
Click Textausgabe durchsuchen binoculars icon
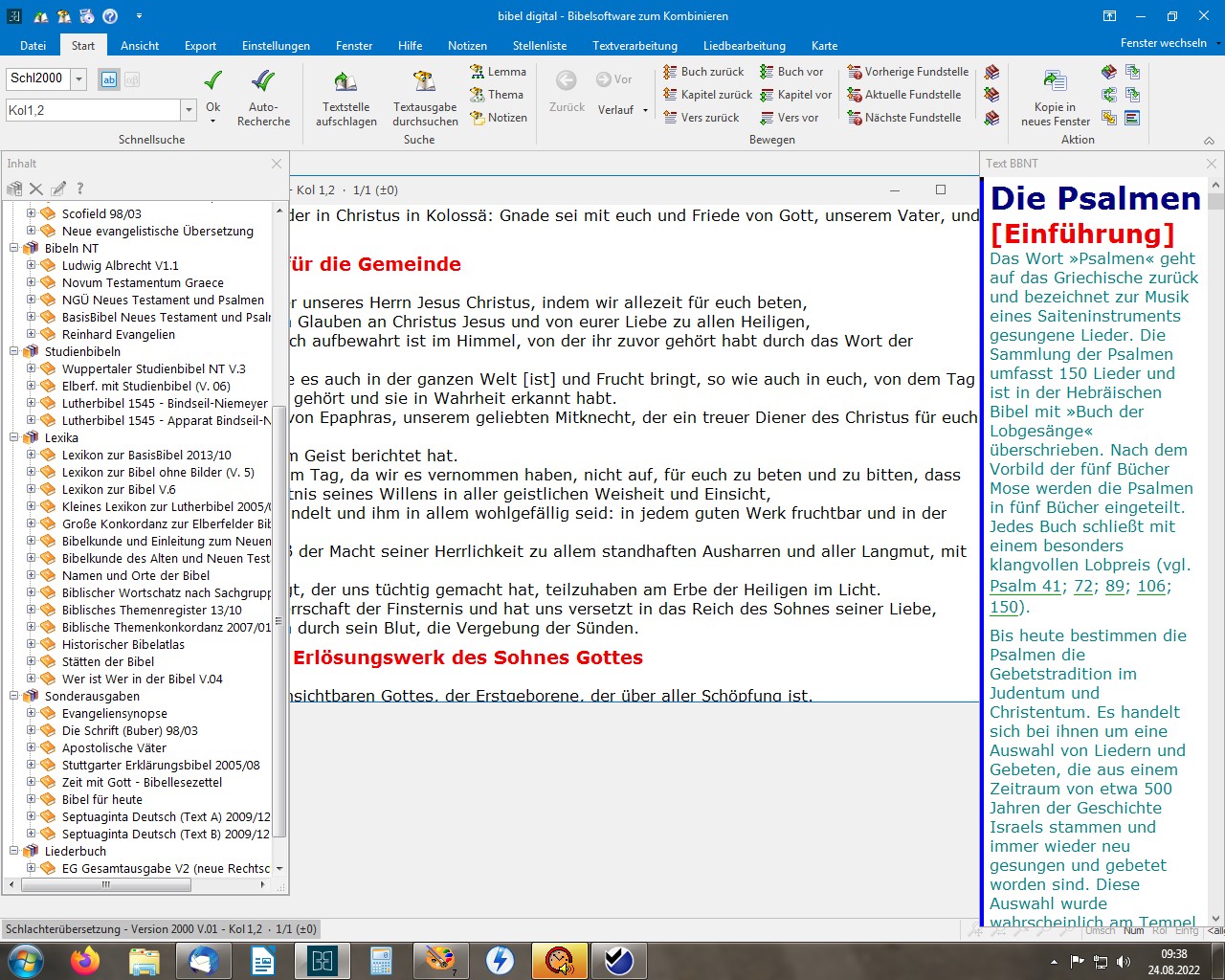[x=425, y=81]
